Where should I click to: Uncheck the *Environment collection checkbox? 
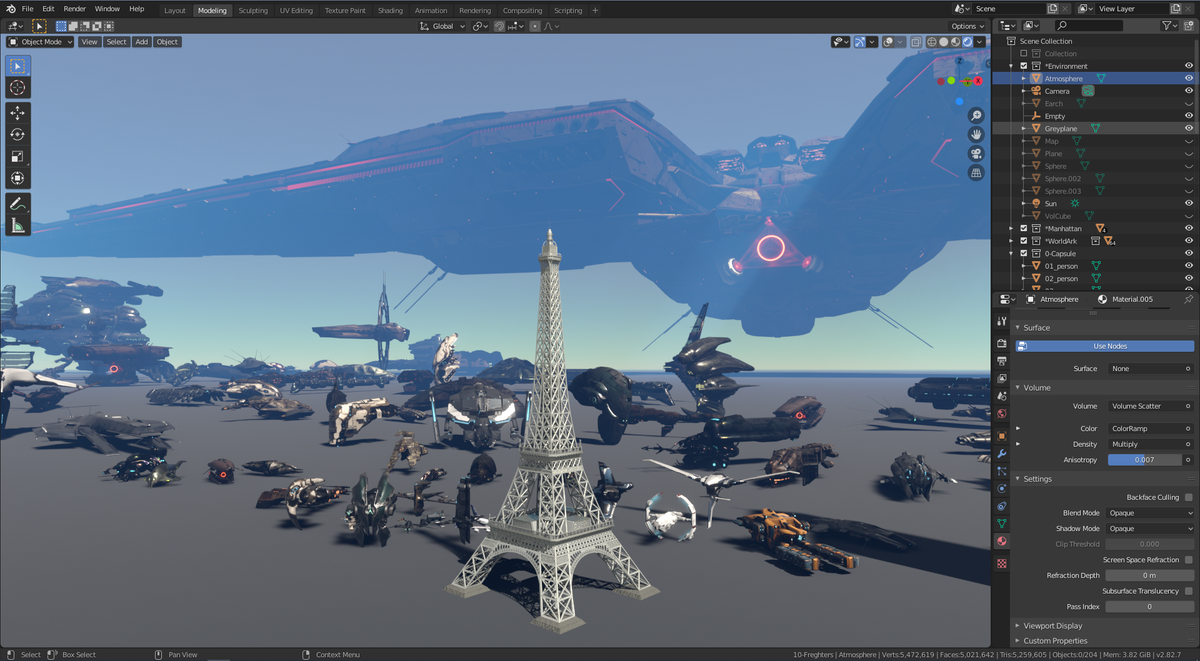pos(1024,66)
